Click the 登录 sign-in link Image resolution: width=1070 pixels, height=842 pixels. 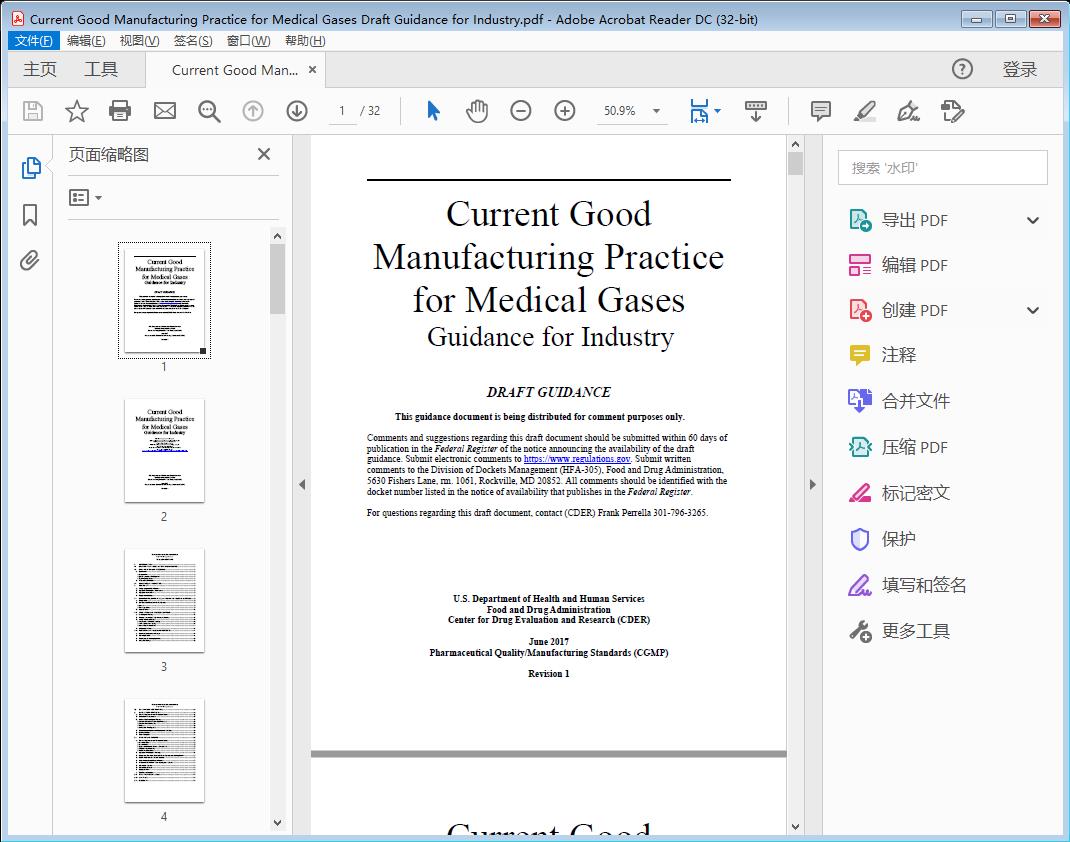[x=1021, y=69]
